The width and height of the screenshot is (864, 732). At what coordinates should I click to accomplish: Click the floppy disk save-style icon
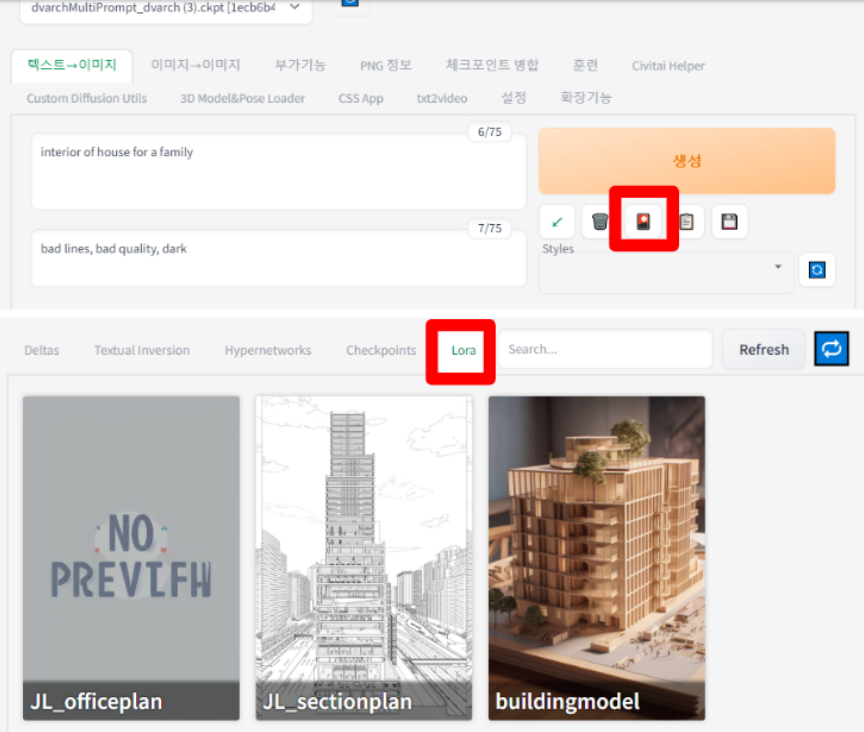coord(729,221)
